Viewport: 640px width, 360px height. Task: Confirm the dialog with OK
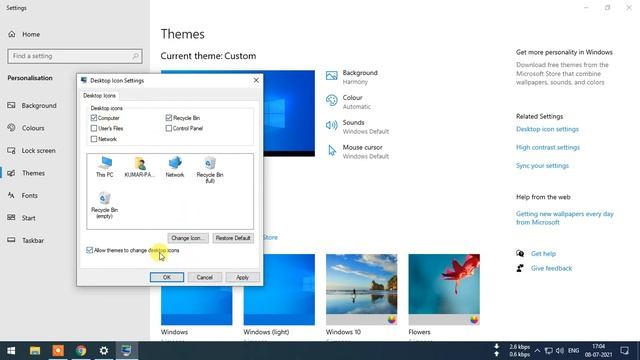pos(167,277)
